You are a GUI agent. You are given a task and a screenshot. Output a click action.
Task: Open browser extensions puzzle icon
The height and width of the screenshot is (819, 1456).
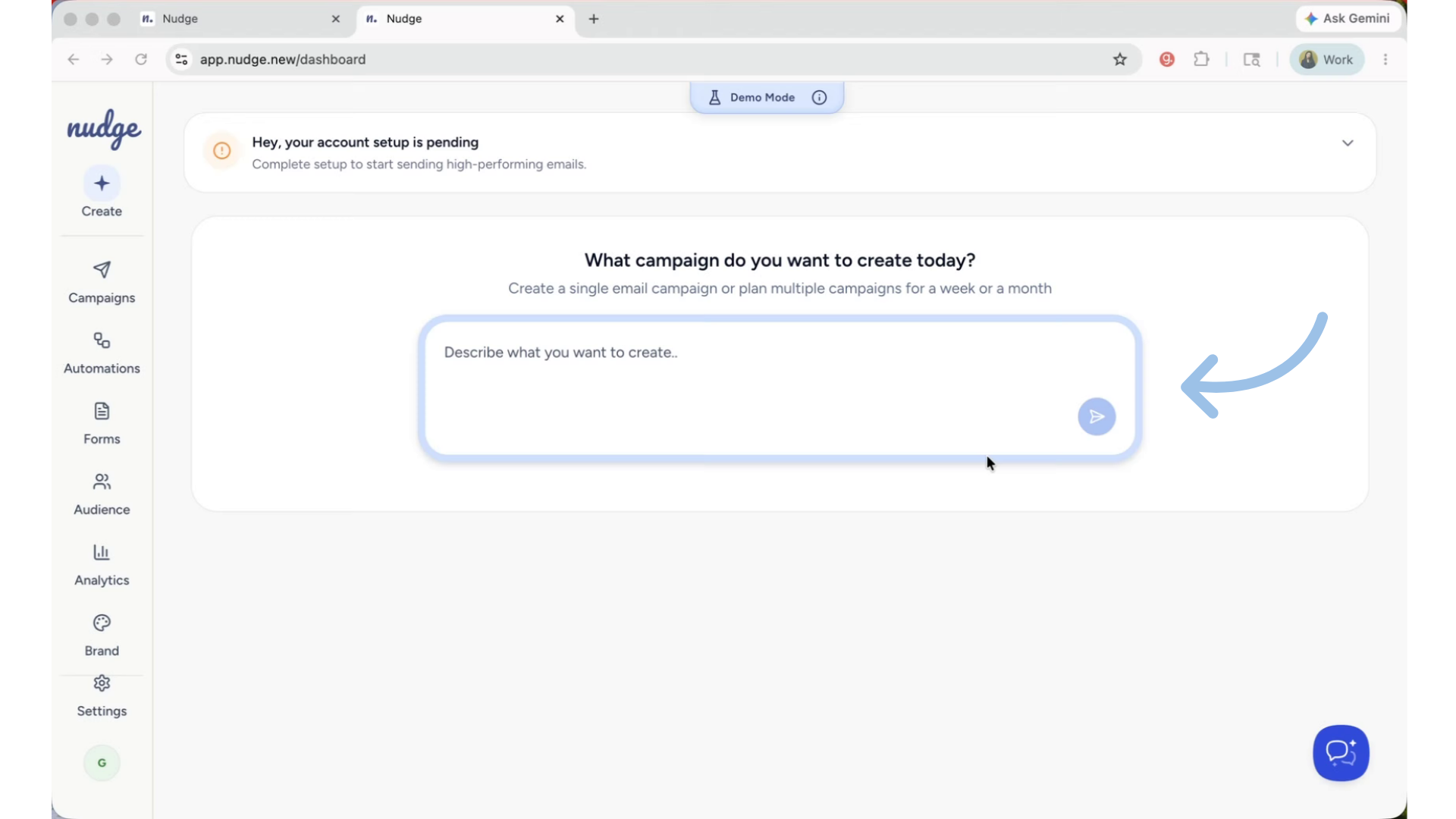click(1201, 59)
